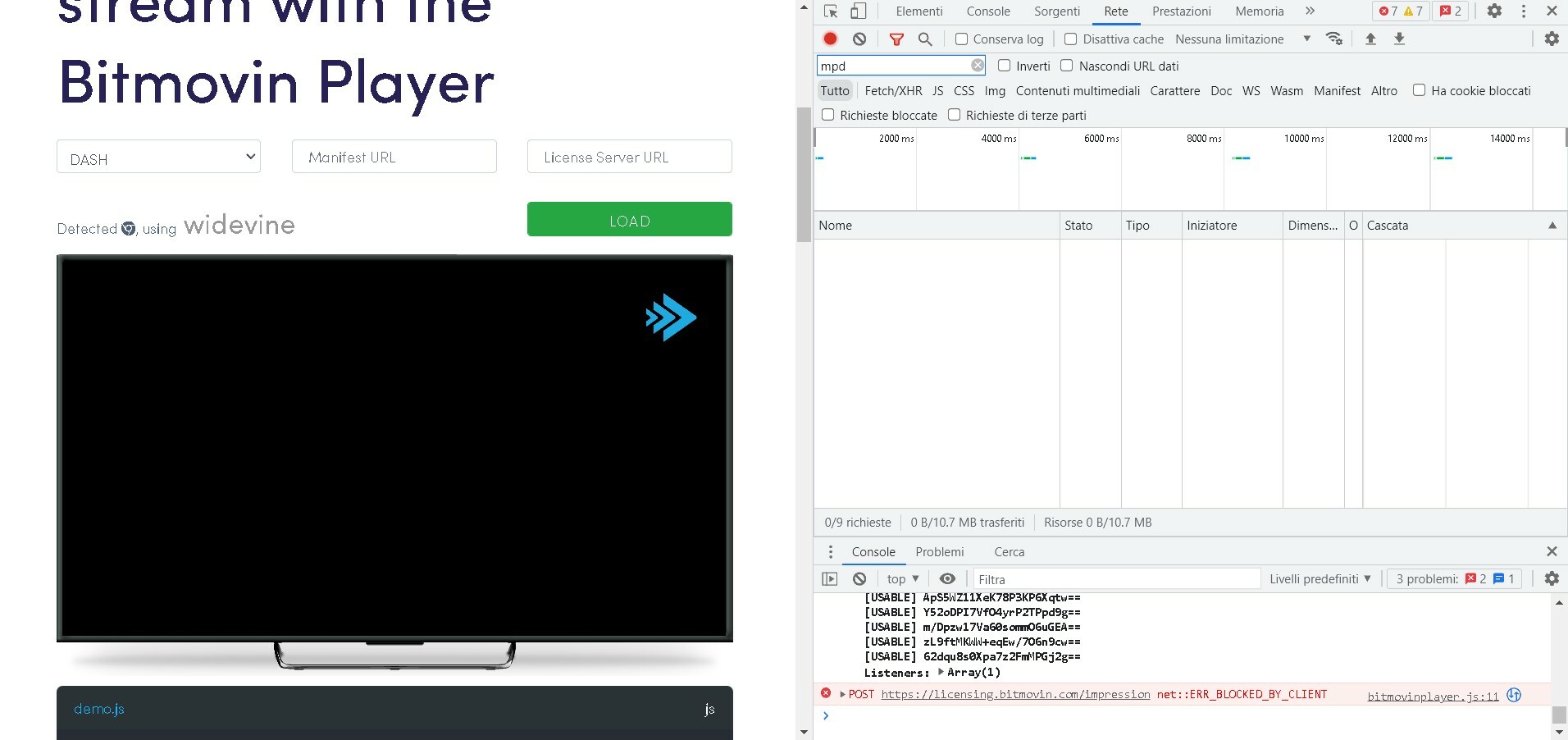Screen dimensions: 1568x740
Task: Check Richieste di terze parti checkbox
Action: click(955, 115)
